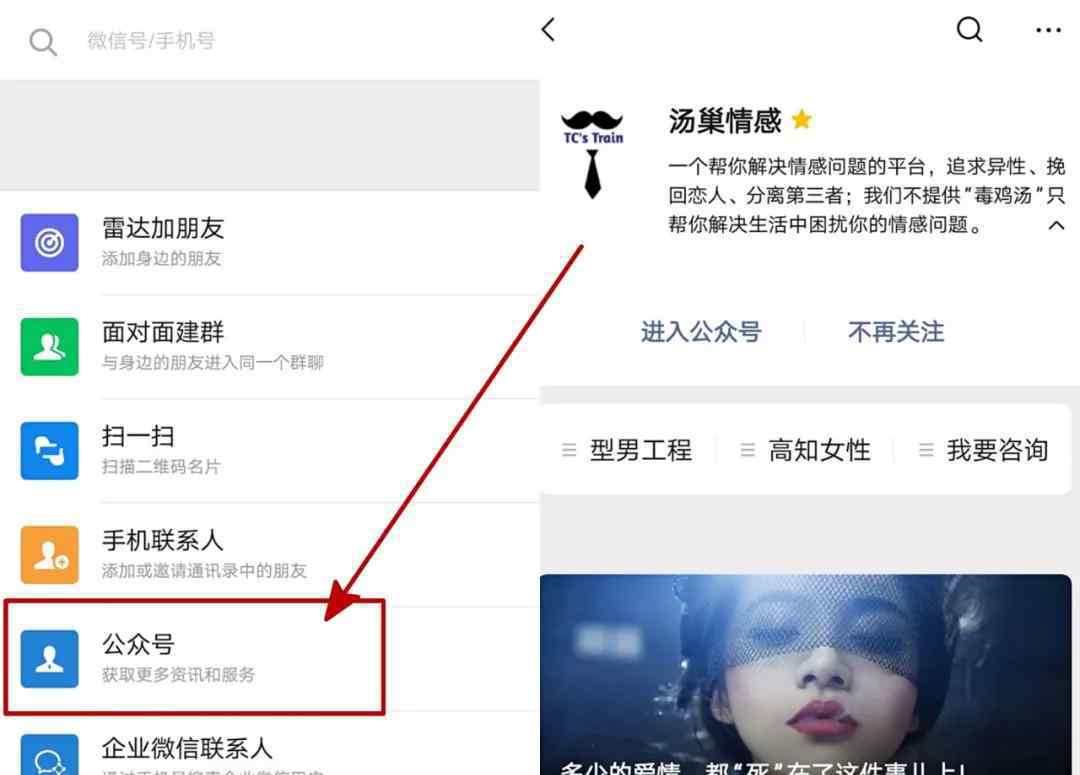
Task: Expand the 高知女性 menu
Action: click(x=805, y=450)
